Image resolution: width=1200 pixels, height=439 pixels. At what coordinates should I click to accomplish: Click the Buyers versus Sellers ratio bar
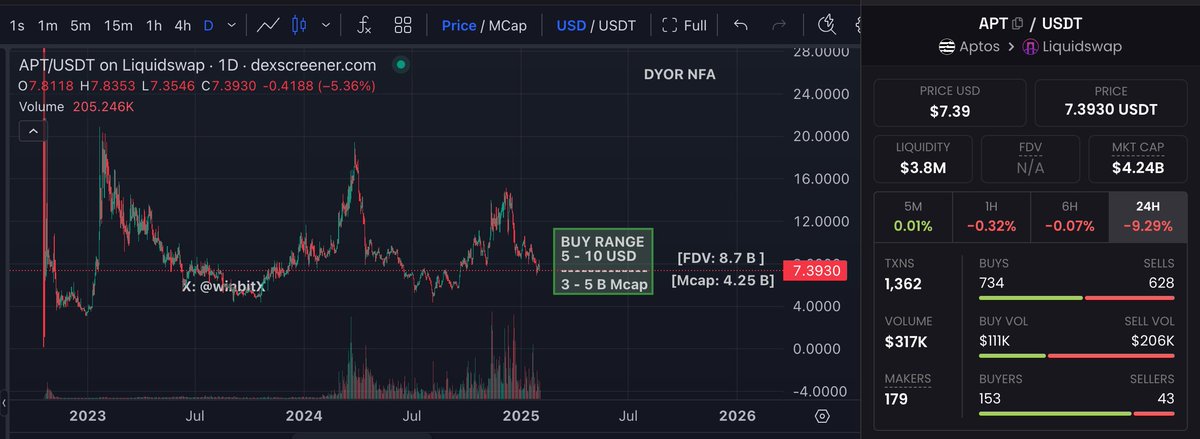click(x=1077, y=413)
